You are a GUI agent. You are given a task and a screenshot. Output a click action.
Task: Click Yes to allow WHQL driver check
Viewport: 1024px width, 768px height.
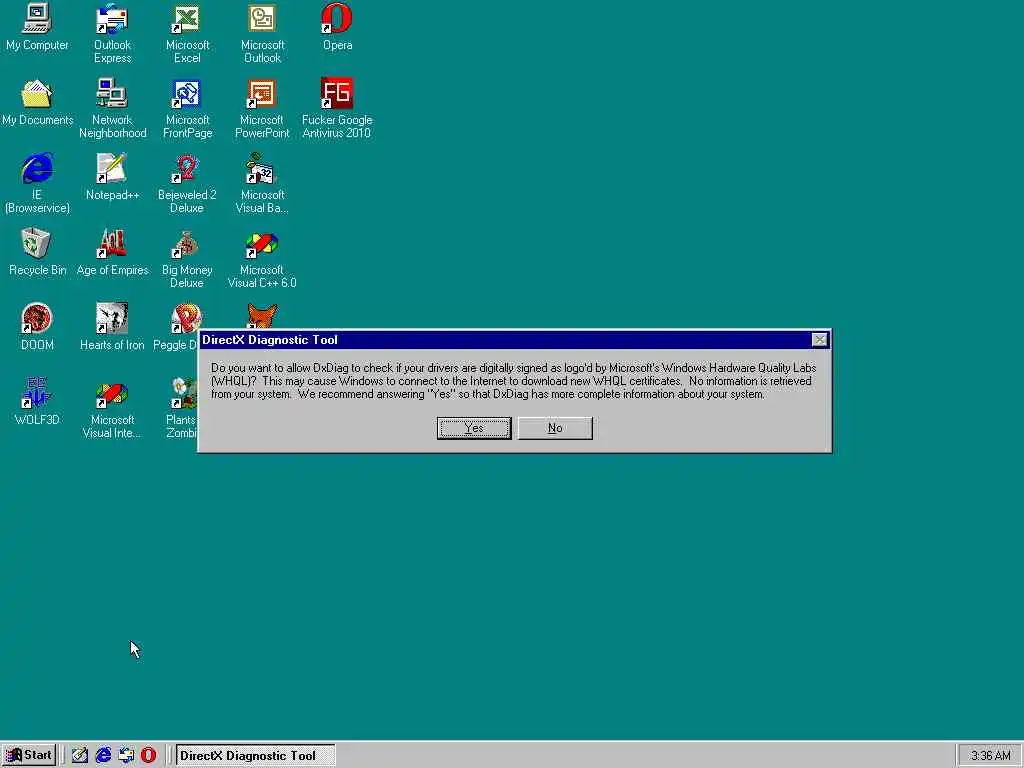(x=474, y=428)
